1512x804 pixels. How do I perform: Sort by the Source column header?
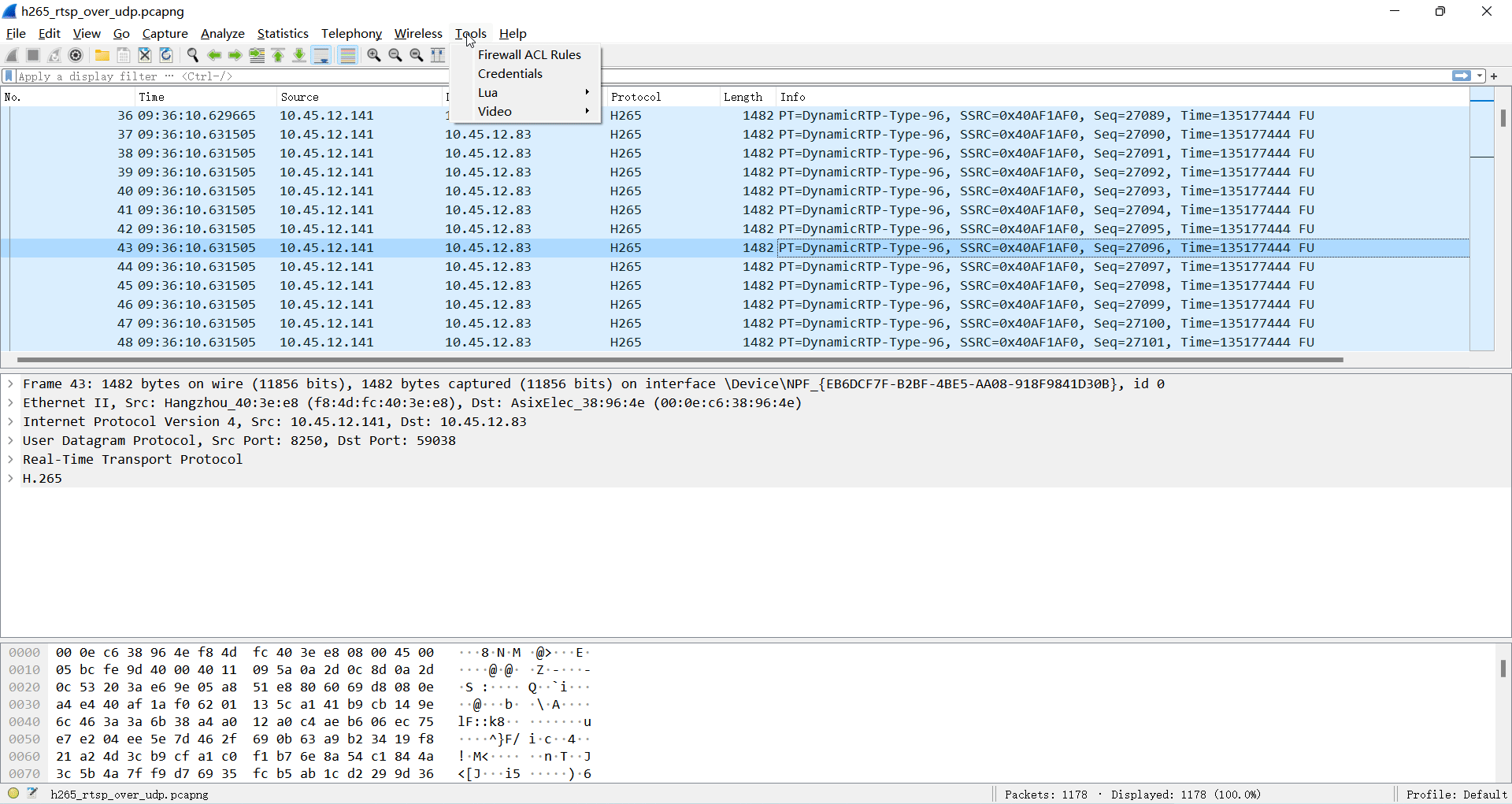click(359, 97)
